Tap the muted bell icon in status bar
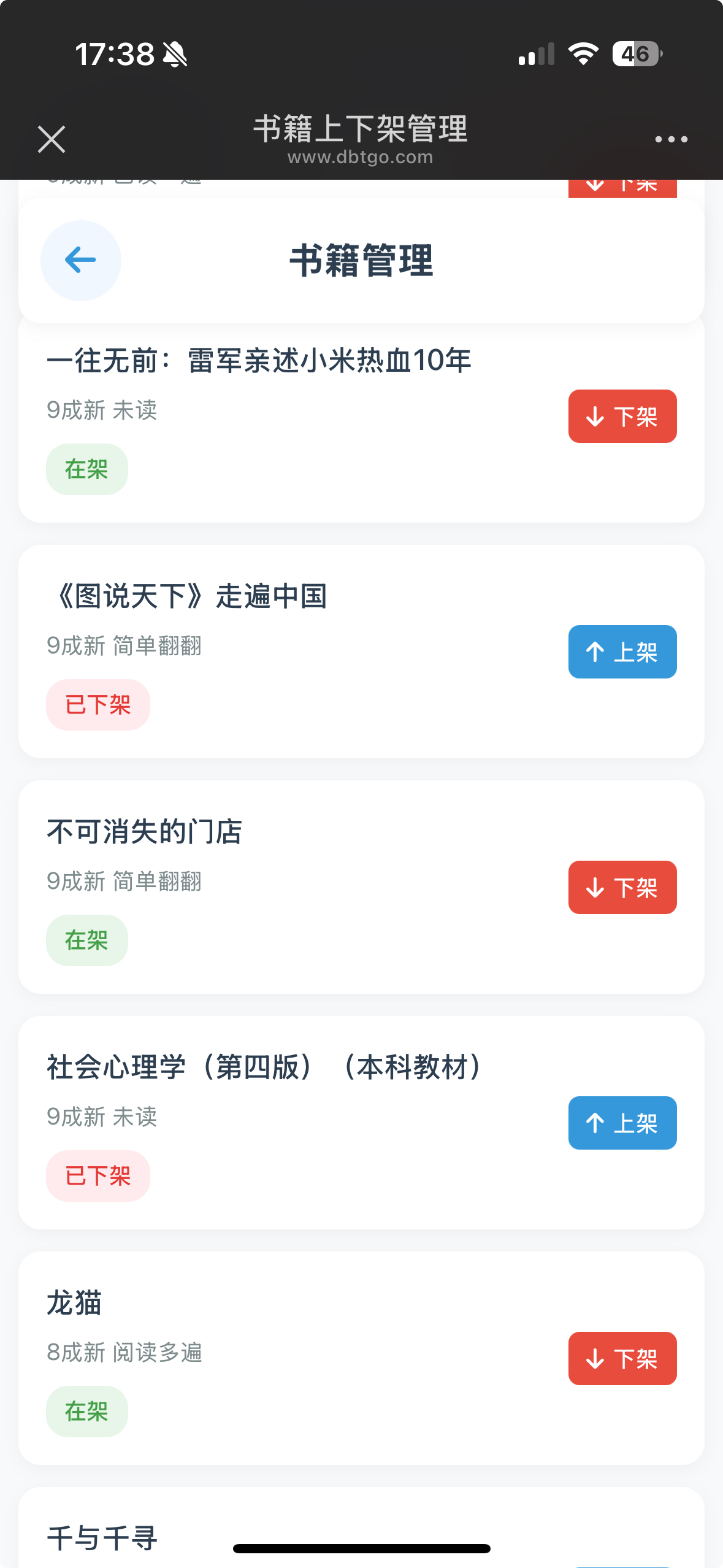The width and height of the screenshot is (723, 1568). point(175,55)
